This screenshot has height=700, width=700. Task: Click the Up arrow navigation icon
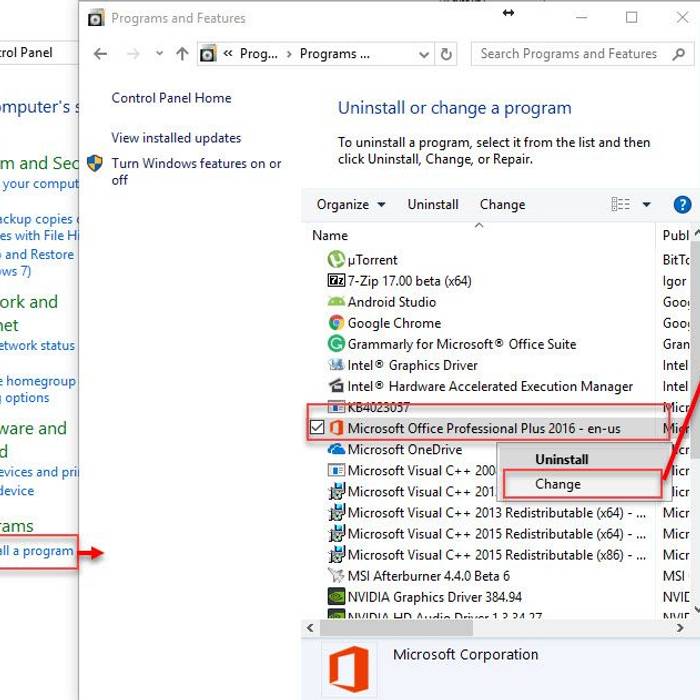tap(182, 54)
